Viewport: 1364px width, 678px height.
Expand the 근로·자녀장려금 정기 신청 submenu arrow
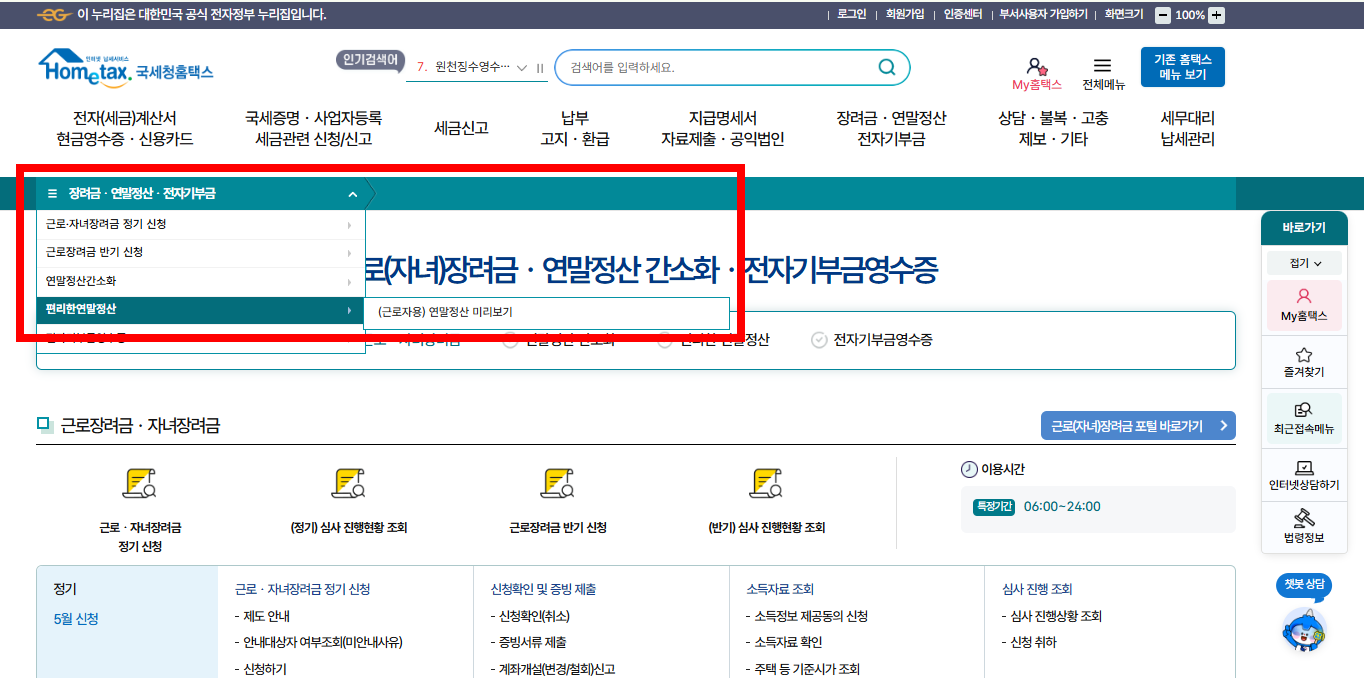tap(350, 226)
